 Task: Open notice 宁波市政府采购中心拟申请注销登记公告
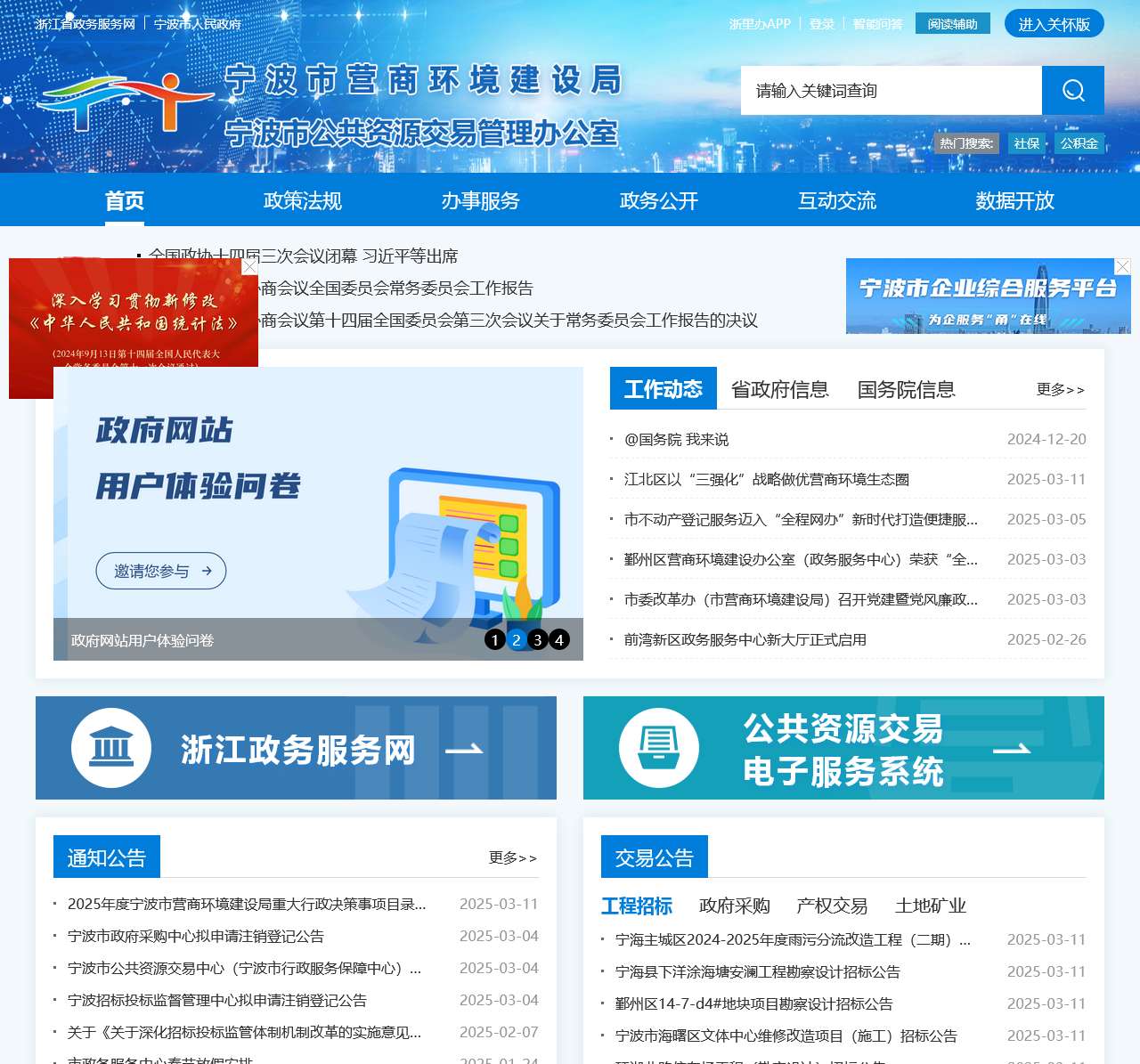click(x=196, y=936)
